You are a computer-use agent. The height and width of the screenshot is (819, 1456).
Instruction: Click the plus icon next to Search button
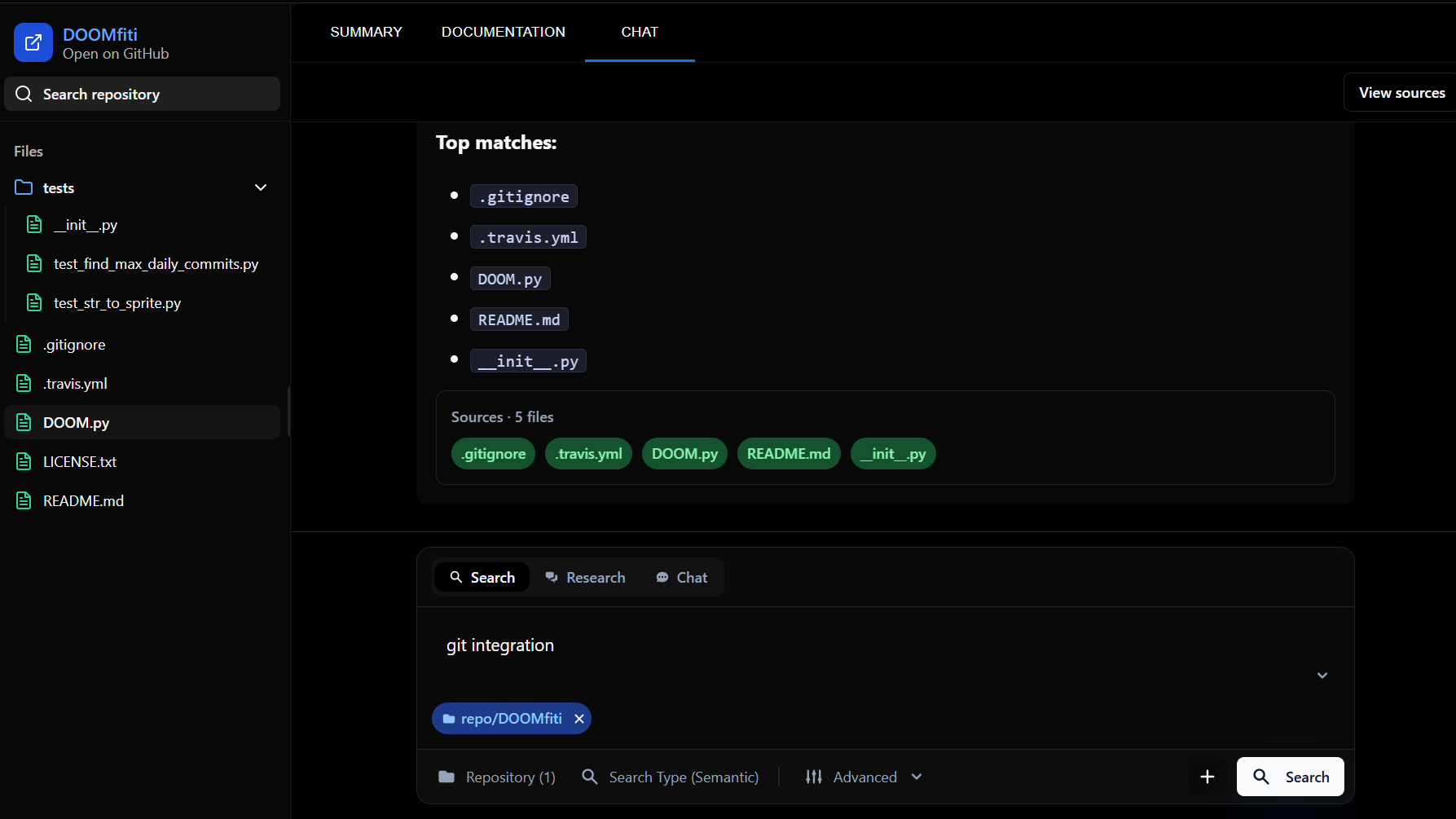1207,777
